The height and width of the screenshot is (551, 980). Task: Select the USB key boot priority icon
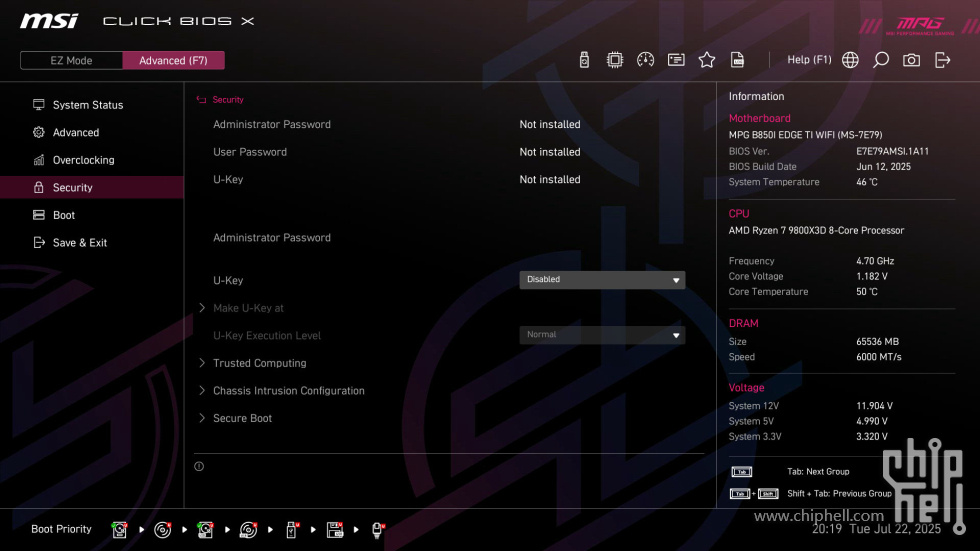[291, 530]
